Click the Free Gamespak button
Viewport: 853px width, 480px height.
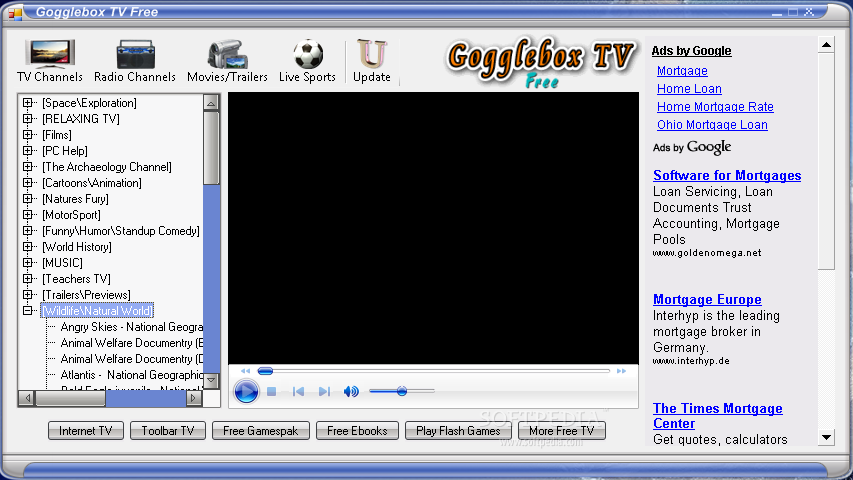[261, 430]
